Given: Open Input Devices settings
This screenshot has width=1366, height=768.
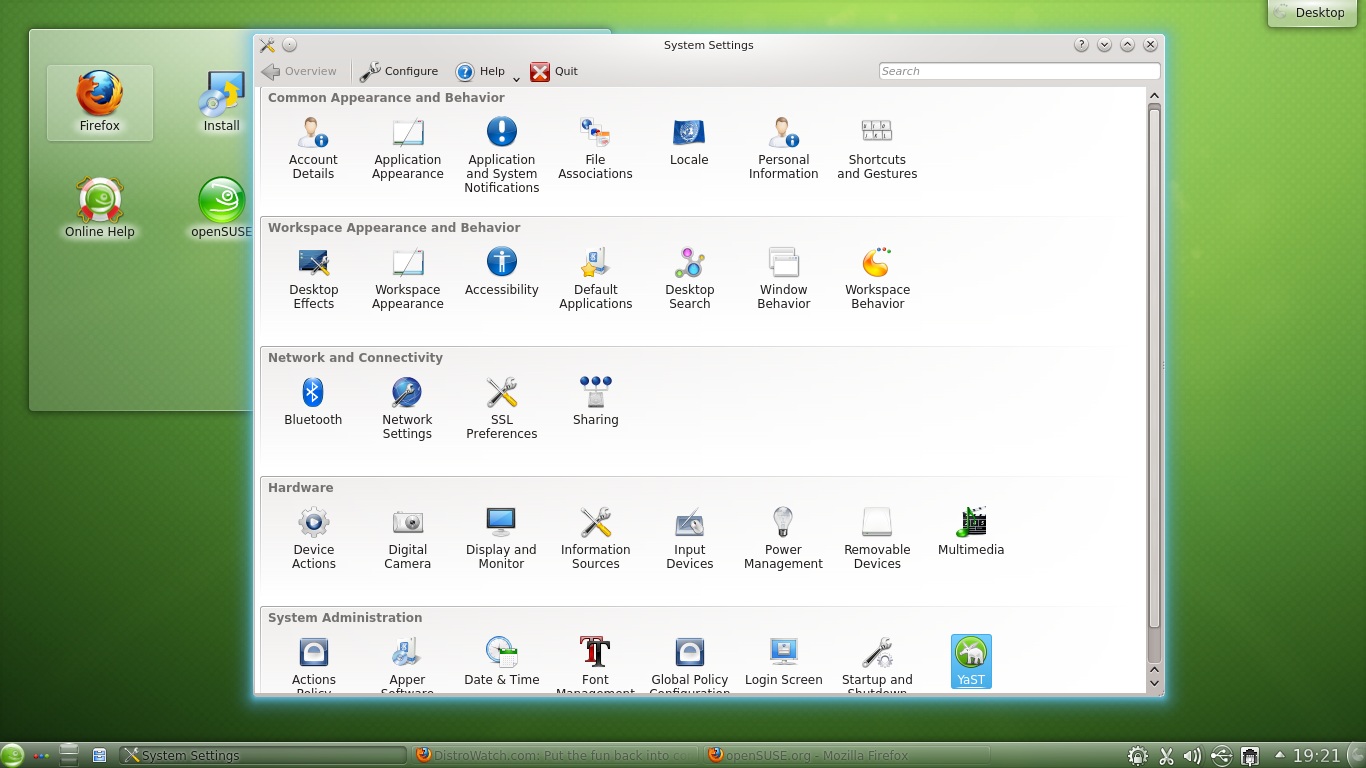Looking at the screenshot, I should tap(689, 538).
